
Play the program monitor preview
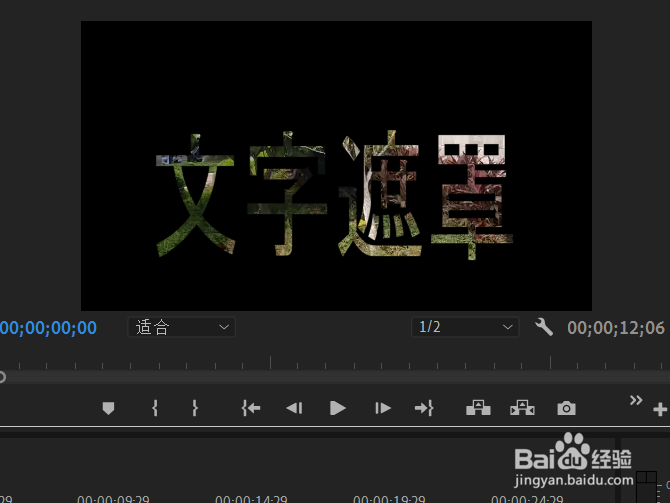click(x=338, y=408)
